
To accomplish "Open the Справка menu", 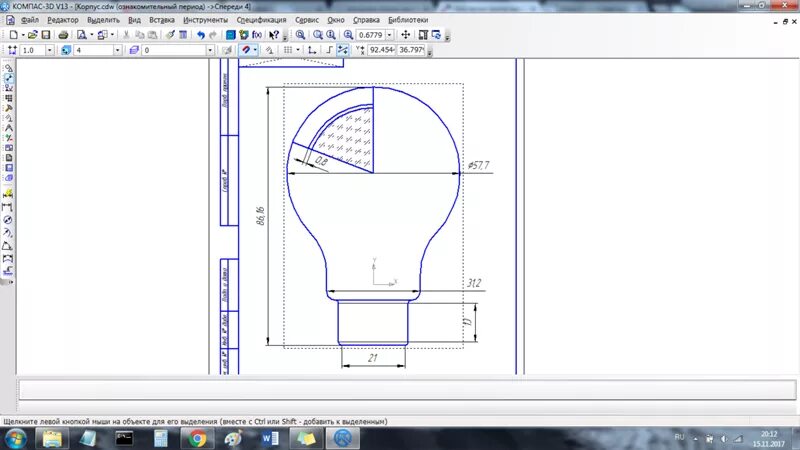I will click(x=366, y=20).
